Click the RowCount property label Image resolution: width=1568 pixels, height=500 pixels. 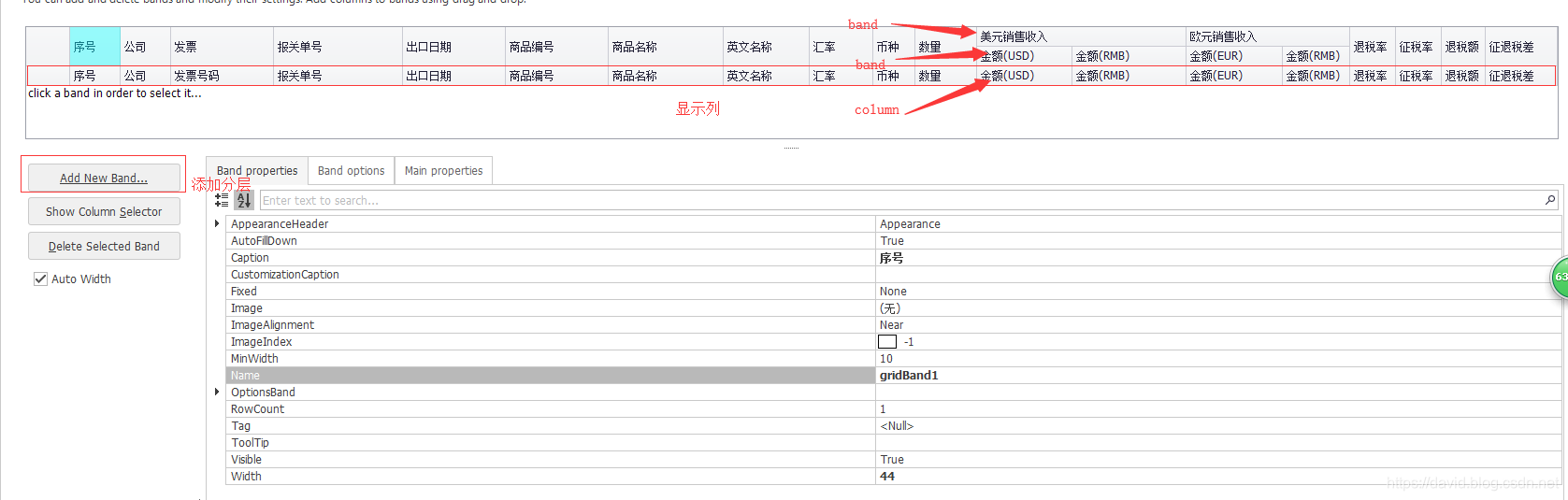(x=257, y=408)
